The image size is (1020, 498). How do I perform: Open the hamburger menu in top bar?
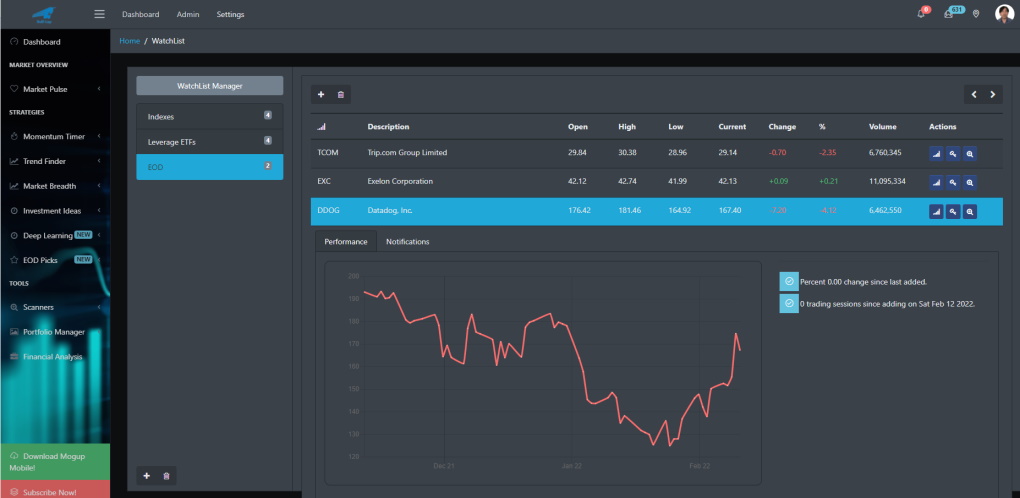click(100, 14)
